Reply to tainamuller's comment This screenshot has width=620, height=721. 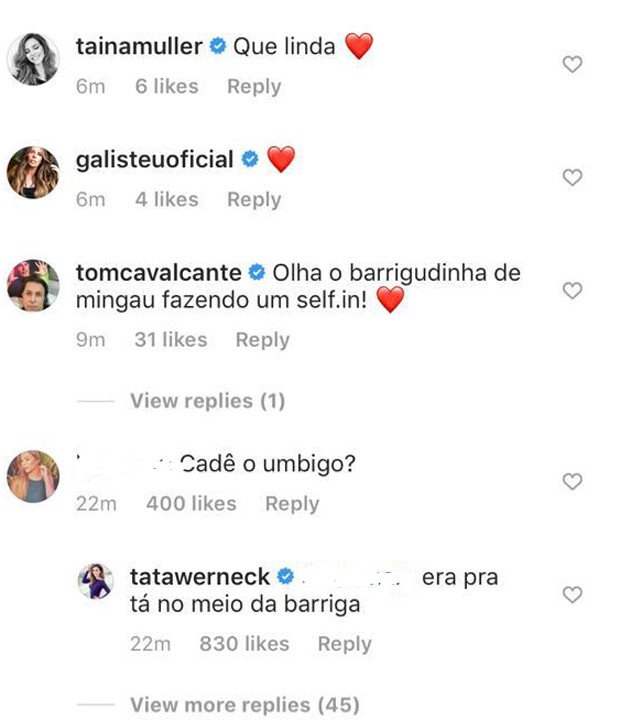tap(254, 87)
